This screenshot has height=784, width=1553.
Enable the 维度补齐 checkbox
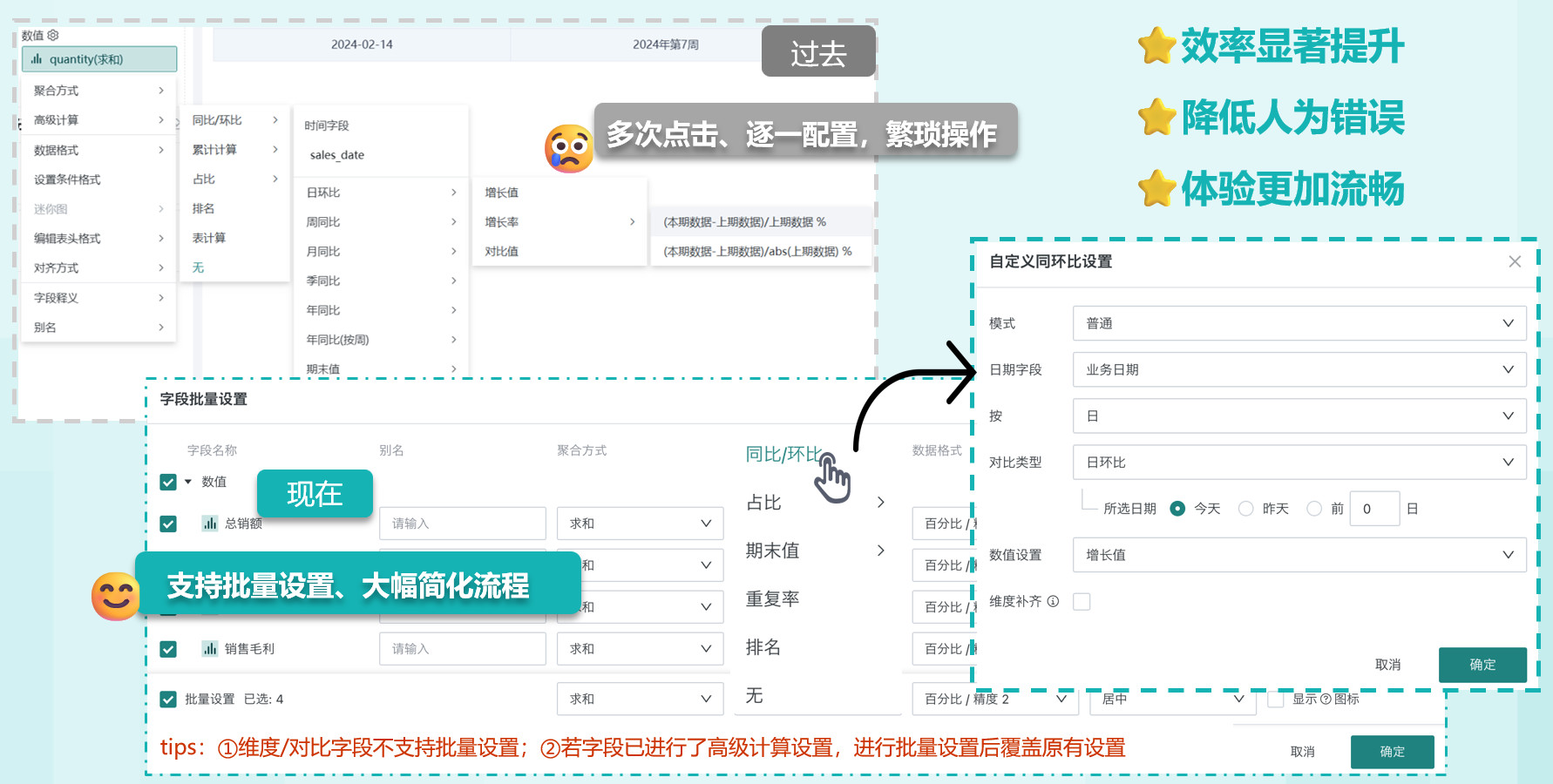tap(1082, 601)
